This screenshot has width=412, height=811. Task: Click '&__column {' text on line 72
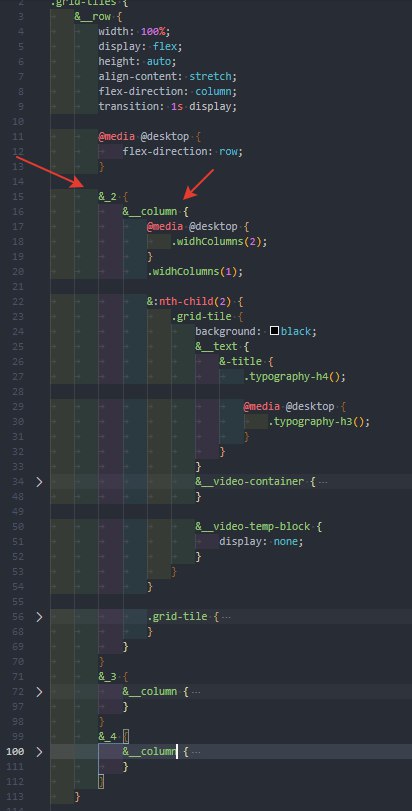tap(156, 692)
